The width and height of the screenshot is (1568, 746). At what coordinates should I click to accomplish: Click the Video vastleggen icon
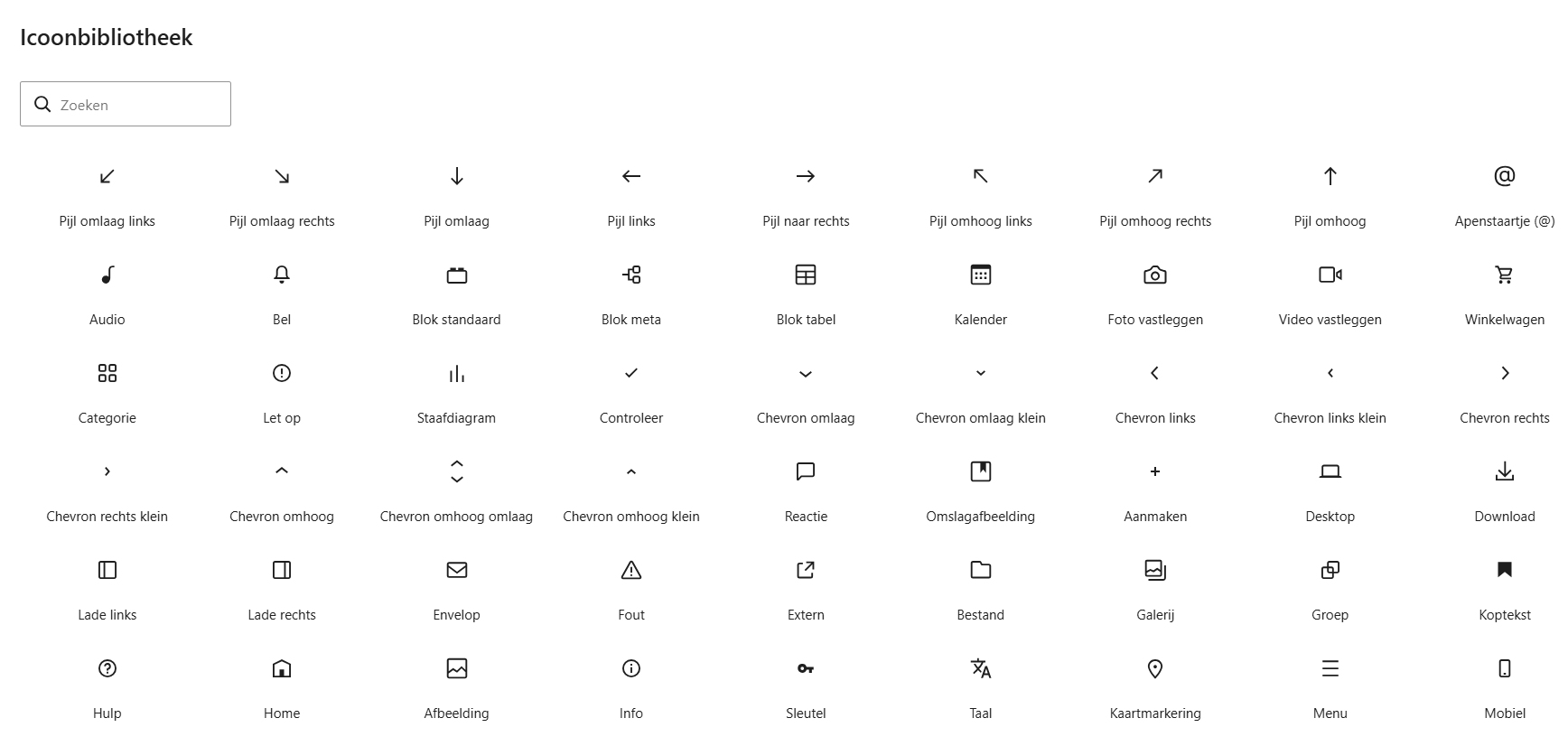(1330, 275)
